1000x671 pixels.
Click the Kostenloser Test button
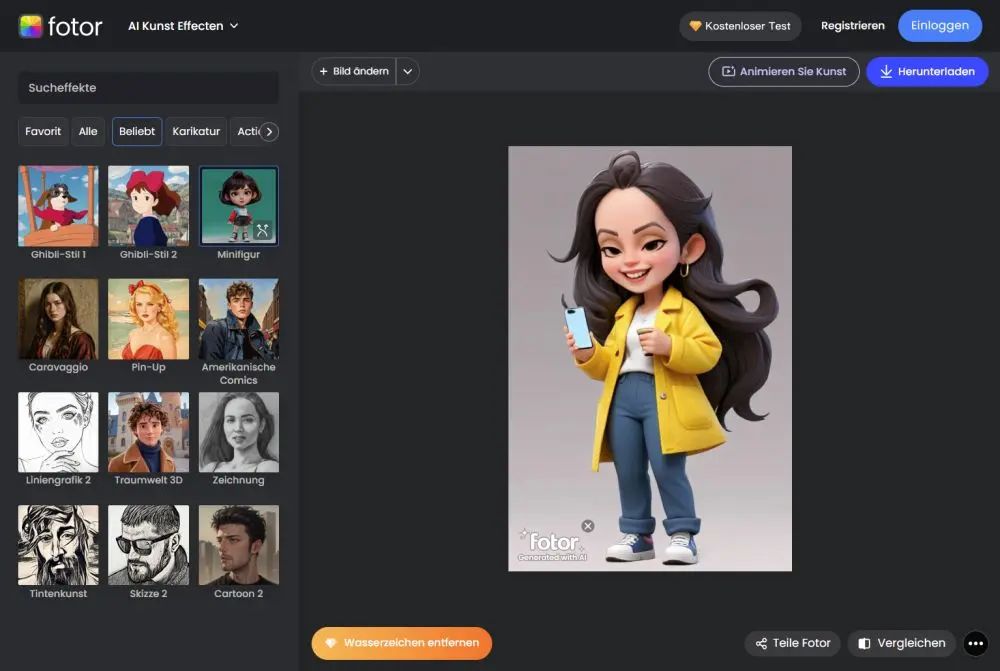(x=740, y=26)
